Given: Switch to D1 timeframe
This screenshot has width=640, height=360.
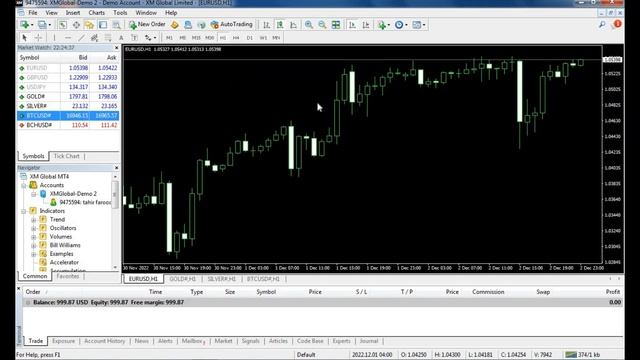Looking at the screenshot, I should (249, 38).
